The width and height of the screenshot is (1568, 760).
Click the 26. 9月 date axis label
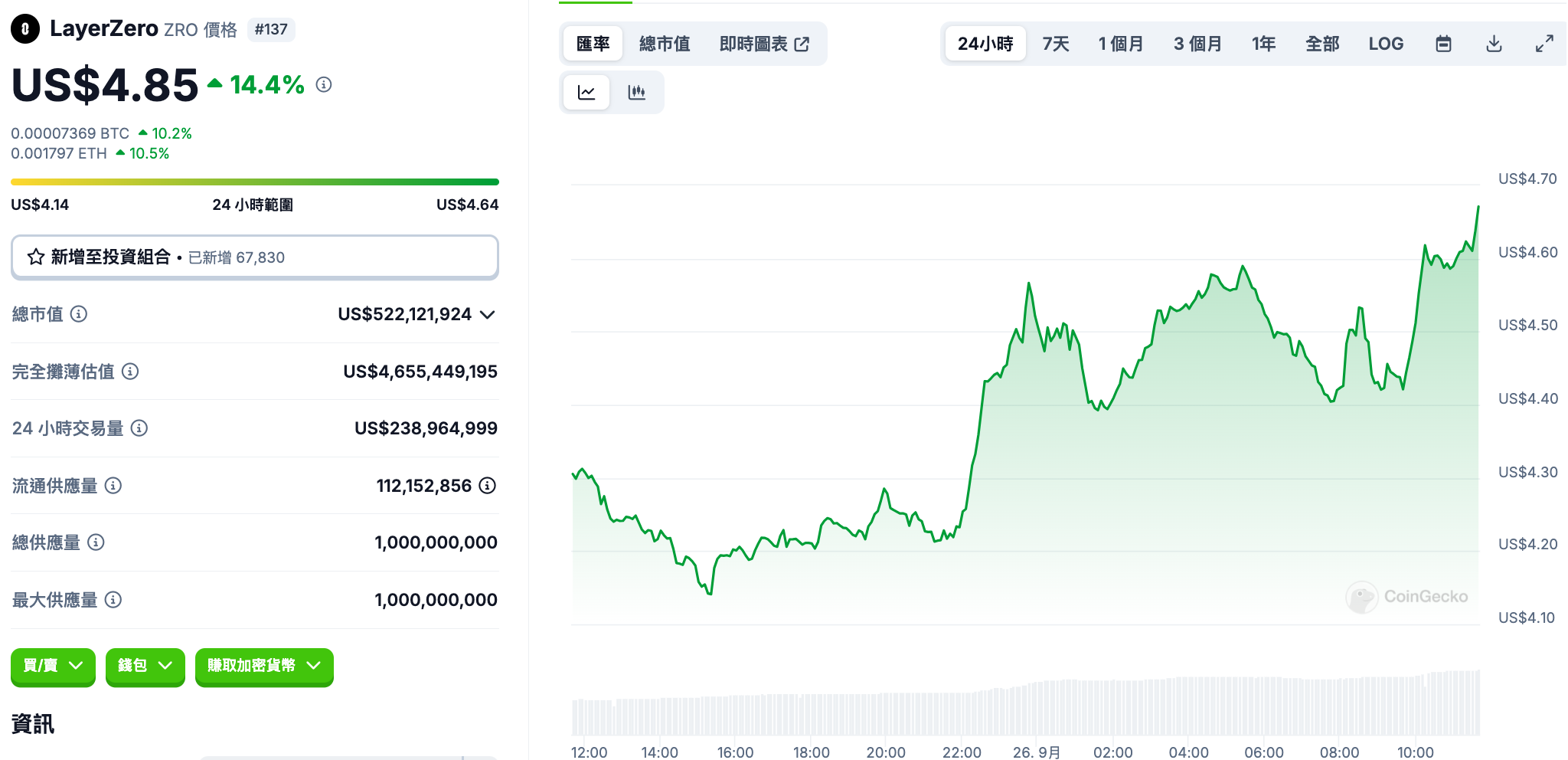pyautogui.click(x=1037, y=752)
